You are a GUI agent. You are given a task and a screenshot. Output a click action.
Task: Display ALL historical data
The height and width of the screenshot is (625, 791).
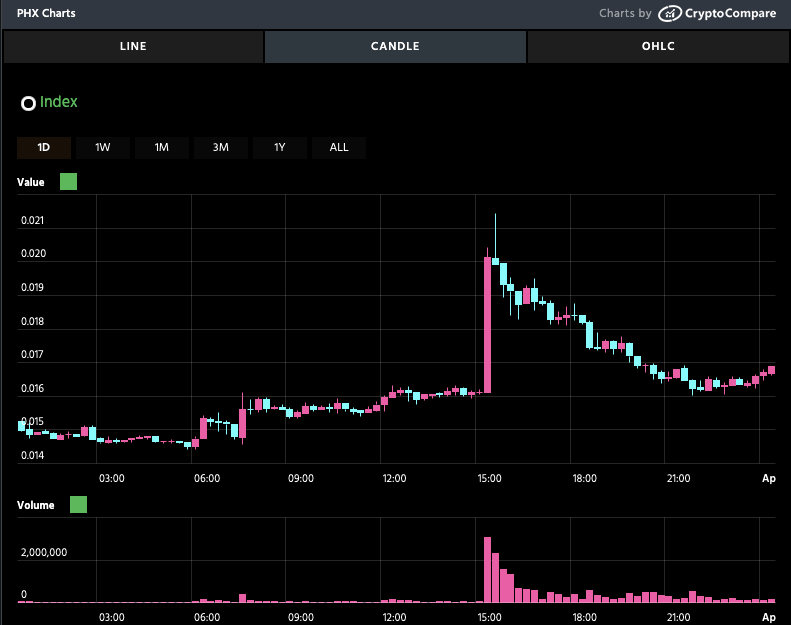click(339, 148)
